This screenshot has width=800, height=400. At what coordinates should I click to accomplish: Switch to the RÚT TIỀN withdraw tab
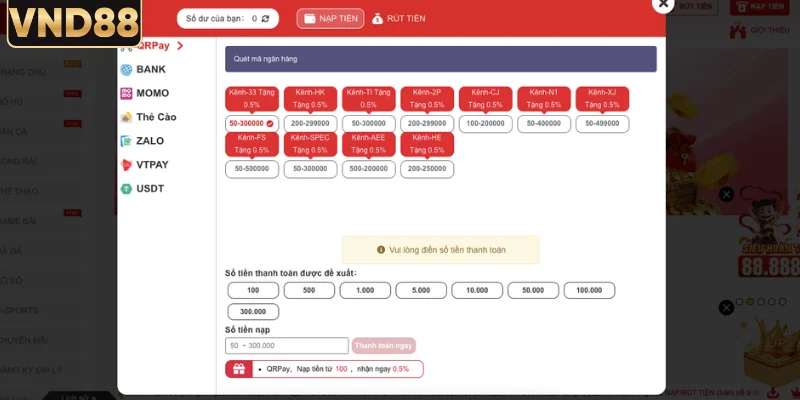[399, 19]
